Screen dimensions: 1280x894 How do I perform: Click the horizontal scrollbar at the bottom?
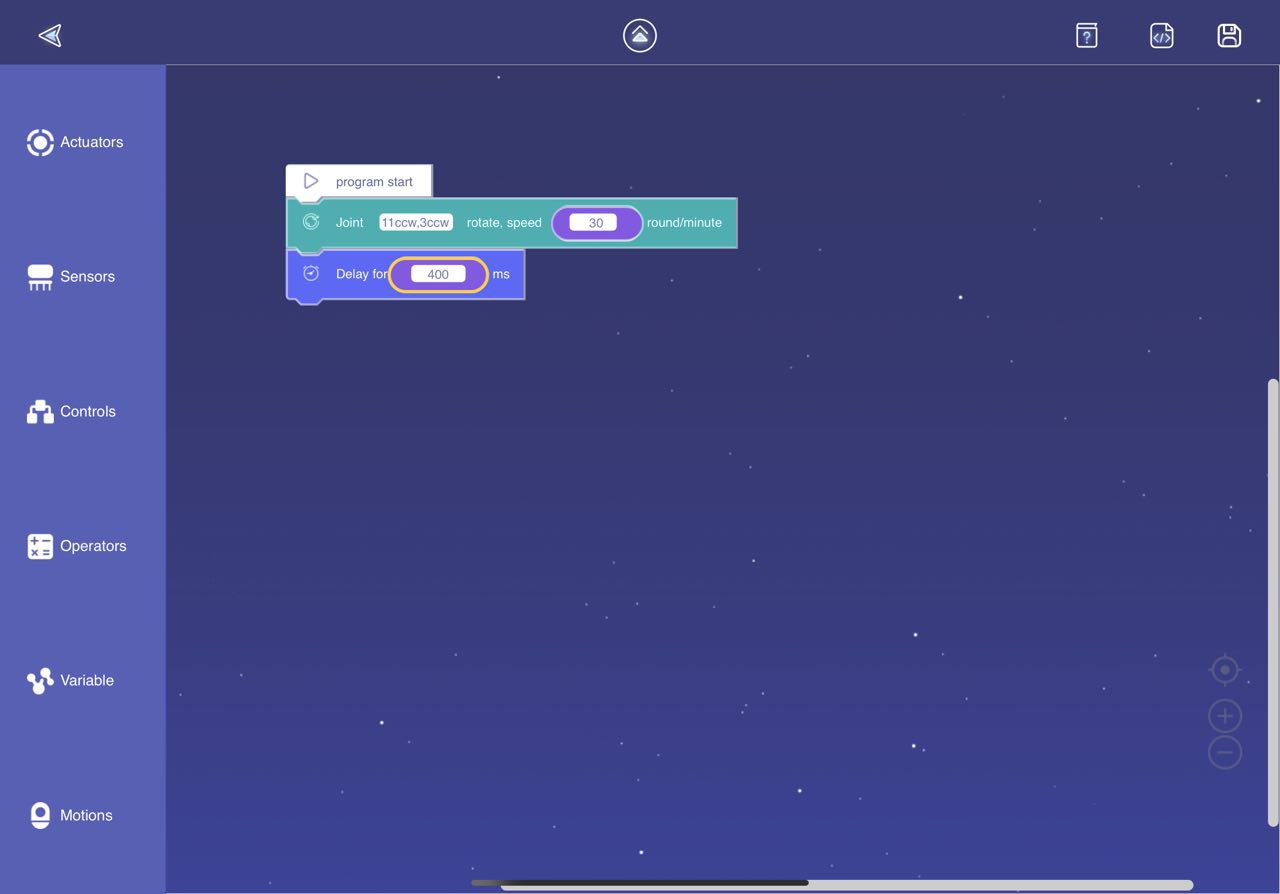654,884
